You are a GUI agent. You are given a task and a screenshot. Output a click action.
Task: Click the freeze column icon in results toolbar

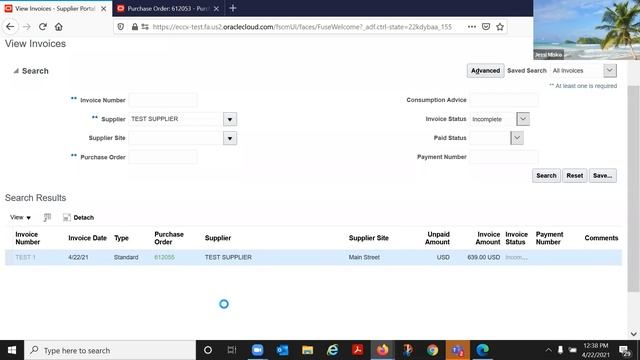[x=47, y=218]
